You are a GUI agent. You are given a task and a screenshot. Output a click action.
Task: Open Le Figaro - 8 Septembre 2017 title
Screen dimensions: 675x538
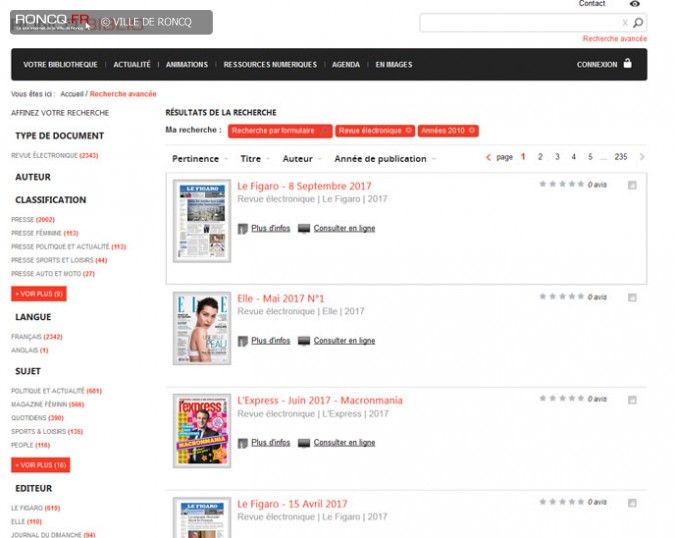(304, 186)
